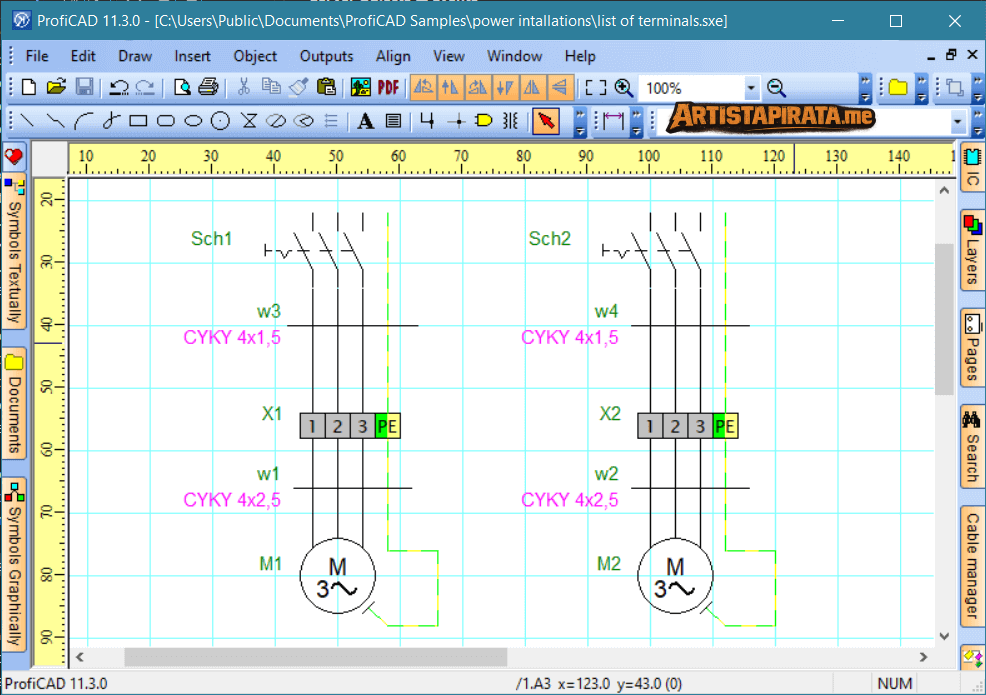Open the Cable manager side tab
The width and height of the screenshot is (986, 695).
coord(971,565)
